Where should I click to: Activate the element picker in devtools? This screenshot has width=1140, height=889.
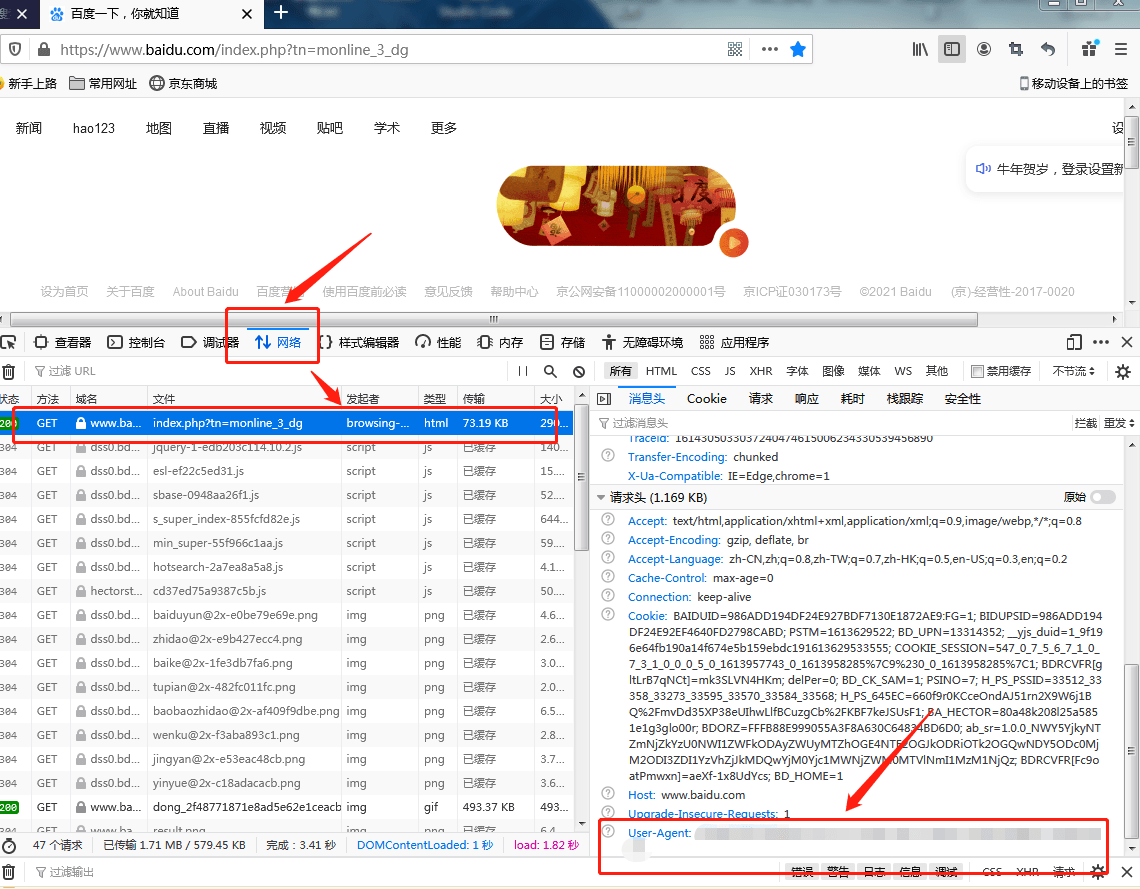click(x=9, y=342)
